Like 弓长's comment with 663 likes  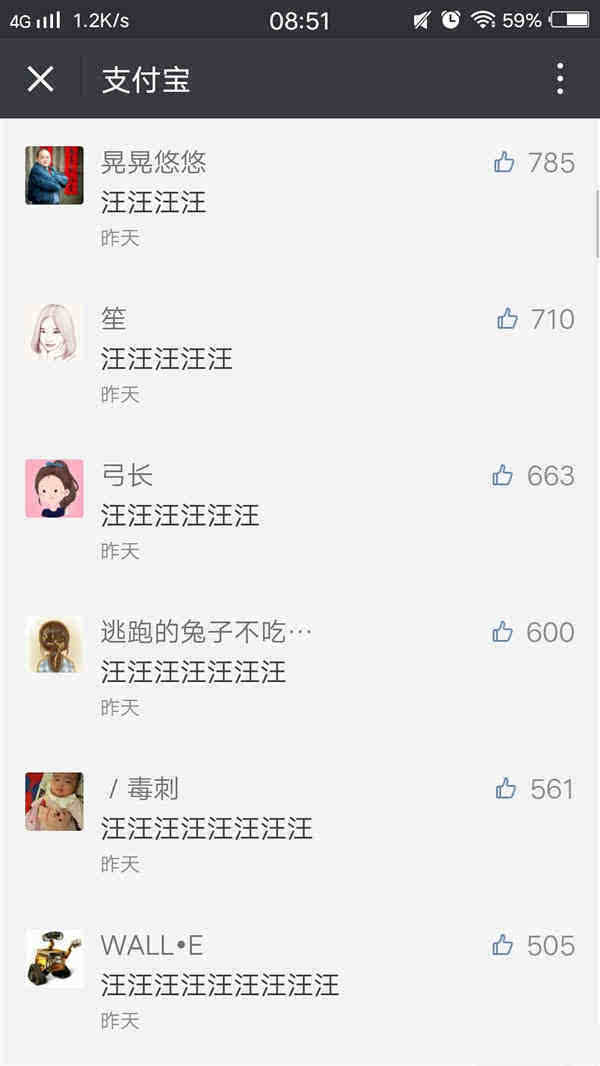(x=503, y=475)
